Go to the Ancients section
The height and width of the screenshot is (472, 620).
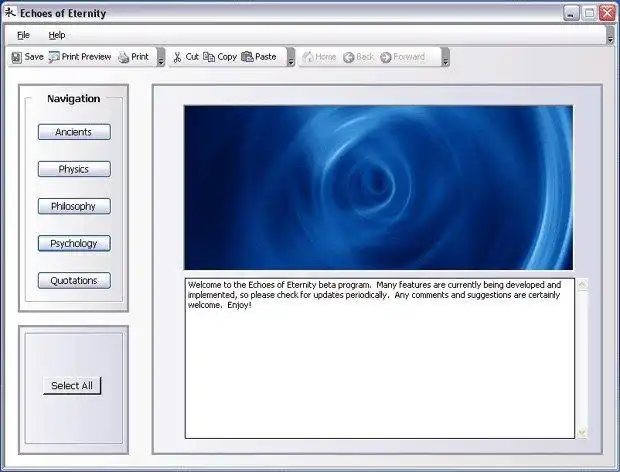click(x=74, y=132)
